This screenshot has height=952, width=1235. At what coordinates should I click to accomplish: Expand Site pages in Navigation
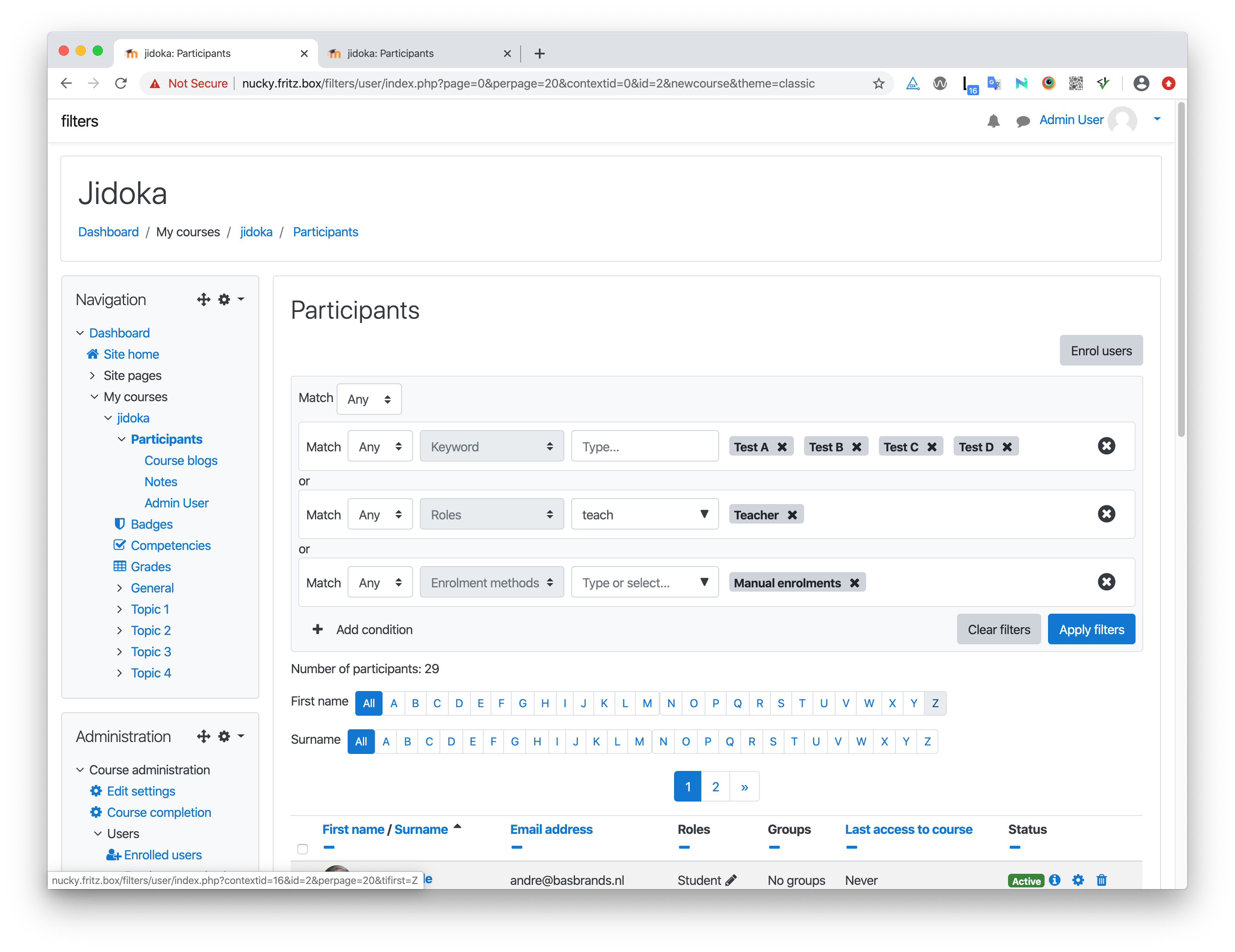(92, 375)
